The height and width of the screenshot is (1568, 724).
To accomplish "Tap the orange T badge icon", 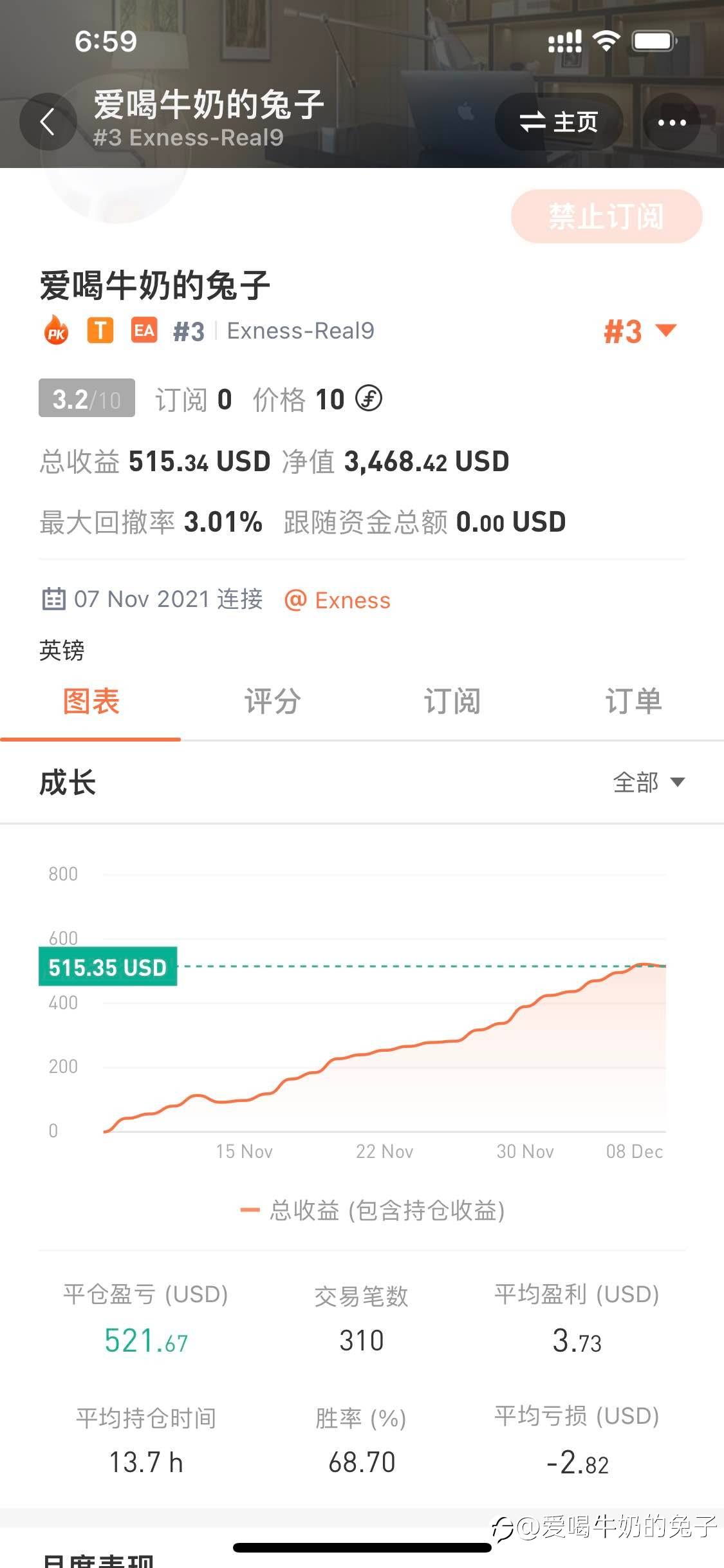I will [100, 331].
